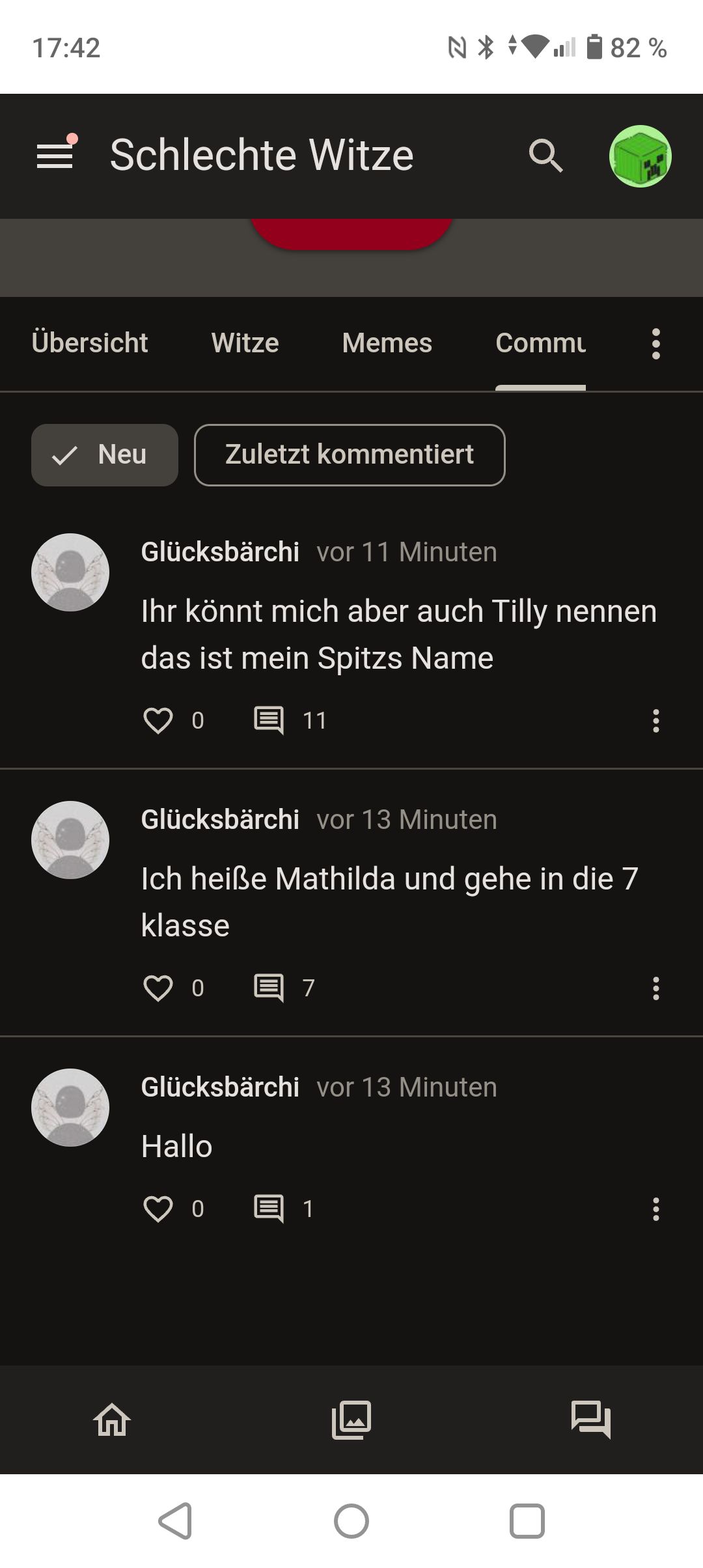Like the post mentioning Tilly
The height and width of the screenshot is (1568, 703).
(x=158, y=720)
